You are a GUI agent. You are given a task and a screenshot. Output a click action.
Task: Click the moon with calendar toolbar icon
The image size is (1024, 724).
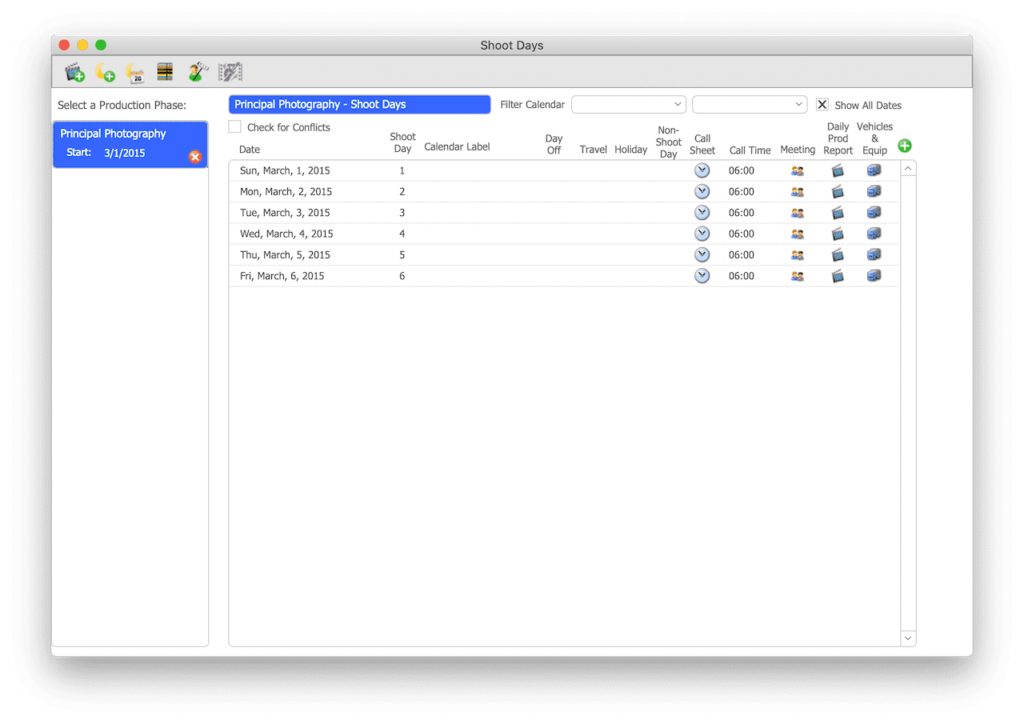135,72
